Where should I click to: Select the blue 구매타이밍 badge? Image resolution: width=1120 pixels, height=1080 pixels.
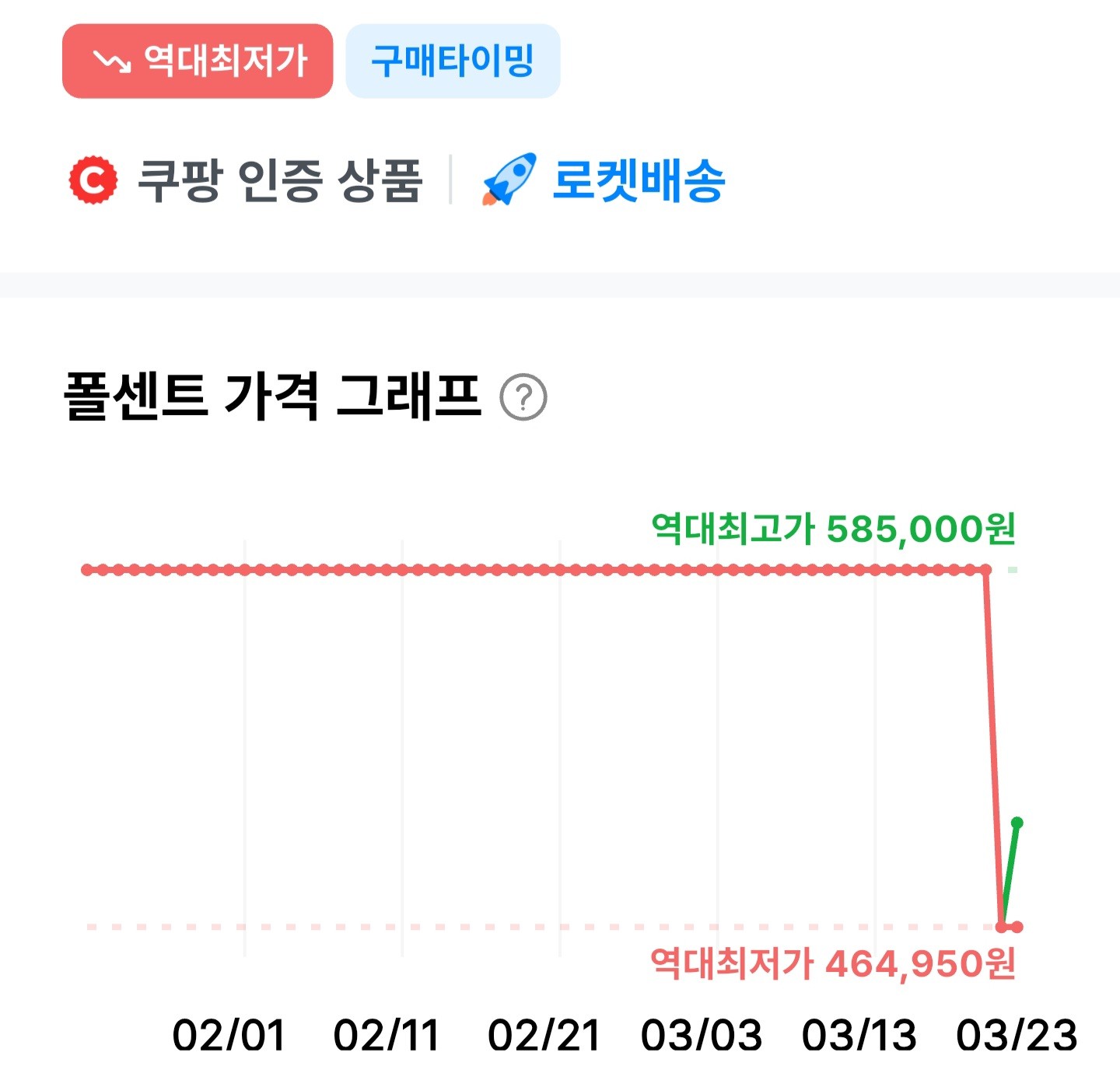point(453,61)
